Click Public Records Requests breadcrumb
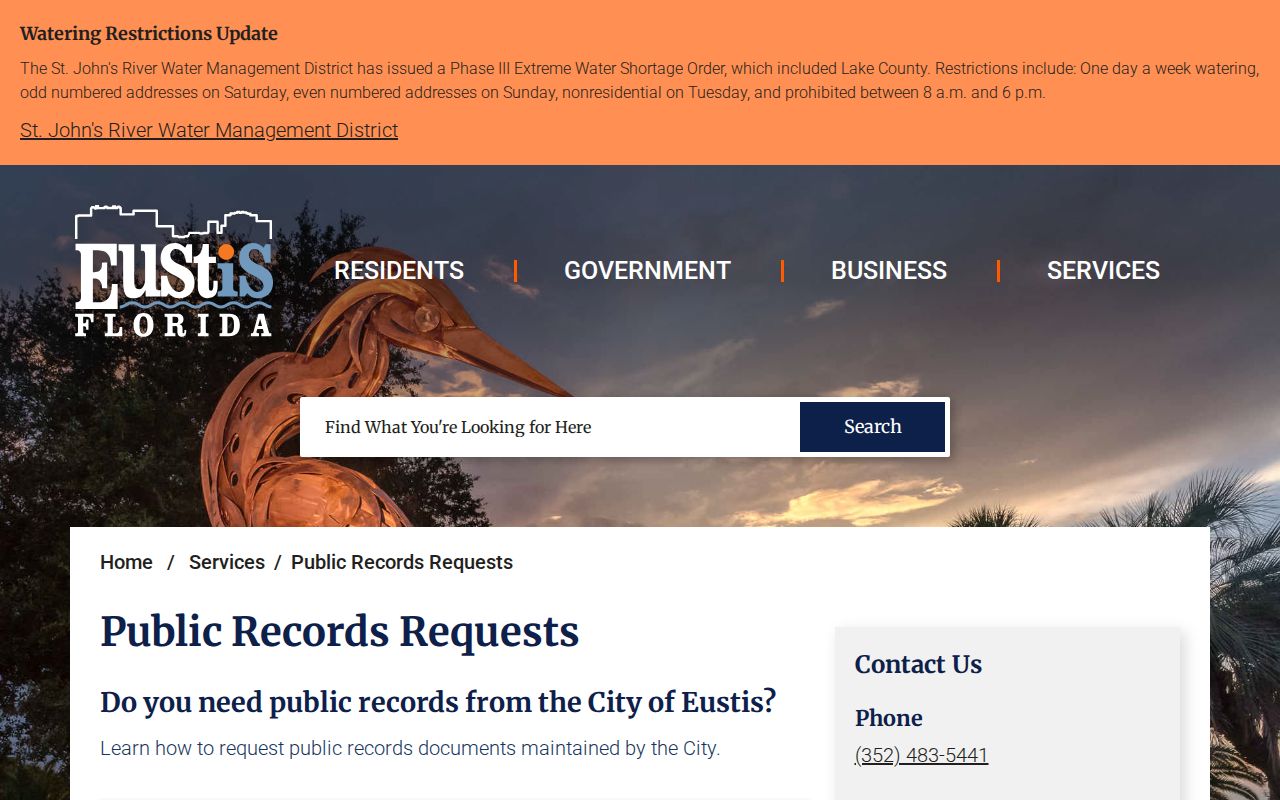Image resolution: width=1280 pixels, height=800 pixels. pyautogui.click(x=402, y=562)
